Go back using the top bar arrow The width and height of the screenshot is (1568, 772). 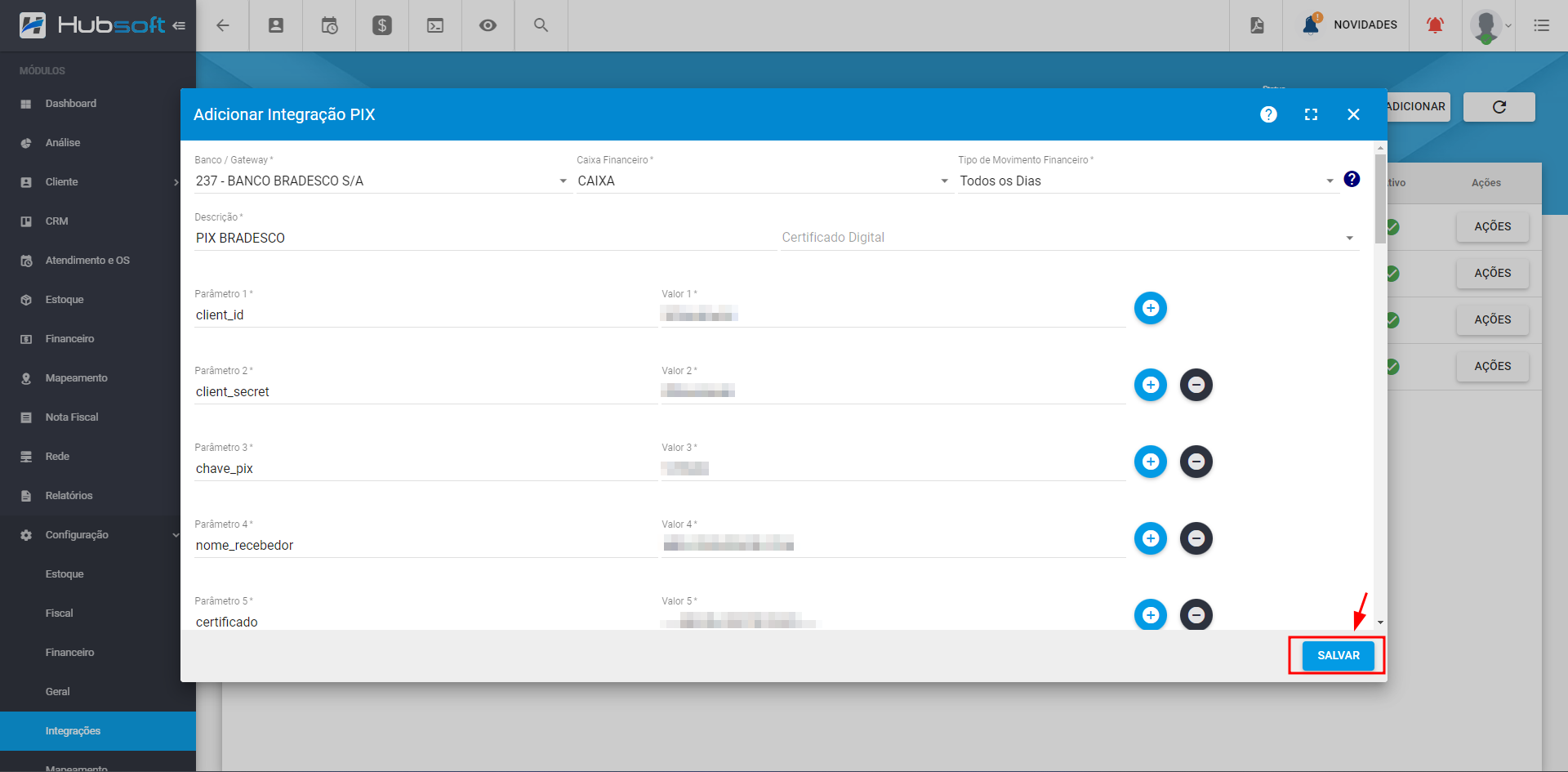click(x=222, y=25)
